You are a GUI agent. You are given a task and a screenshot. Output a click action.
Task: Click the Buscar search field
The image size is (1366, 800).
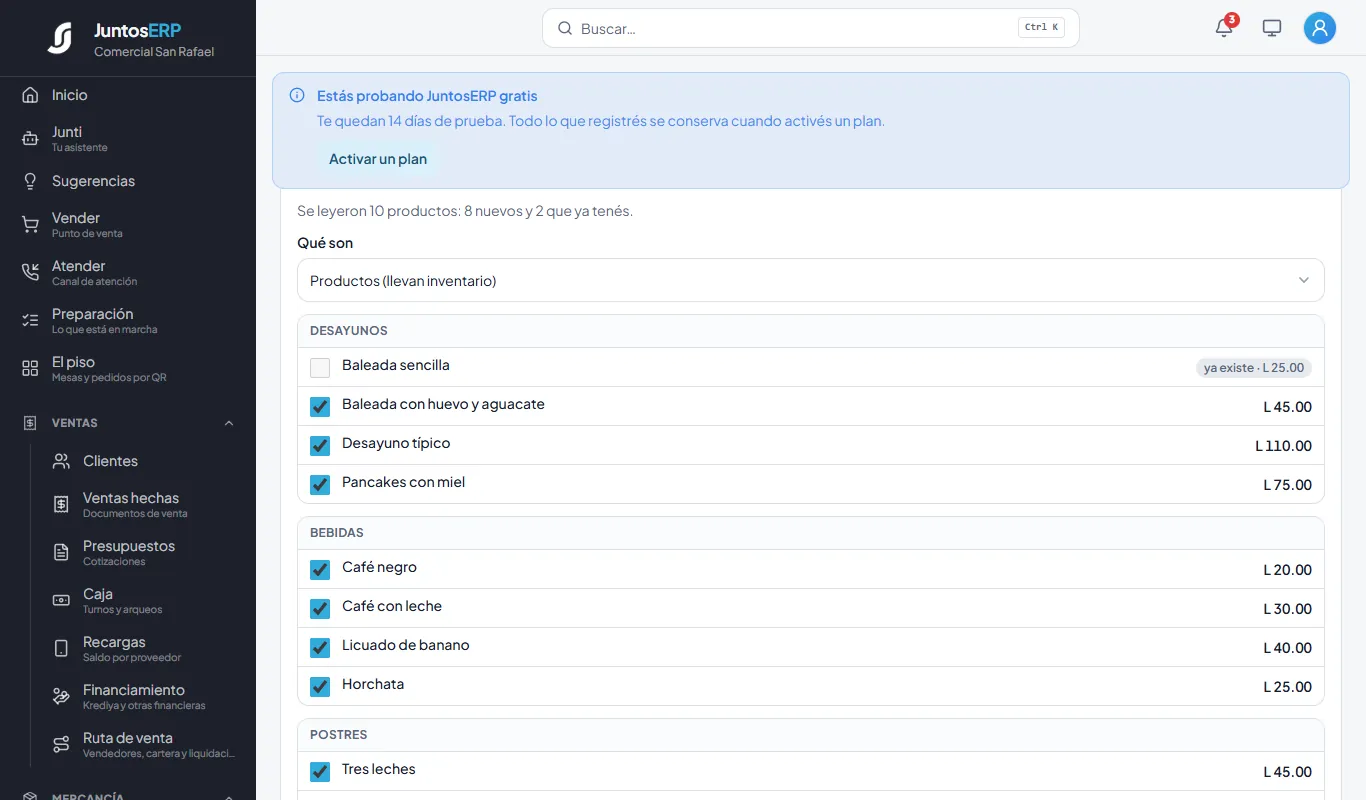point(811,28)
